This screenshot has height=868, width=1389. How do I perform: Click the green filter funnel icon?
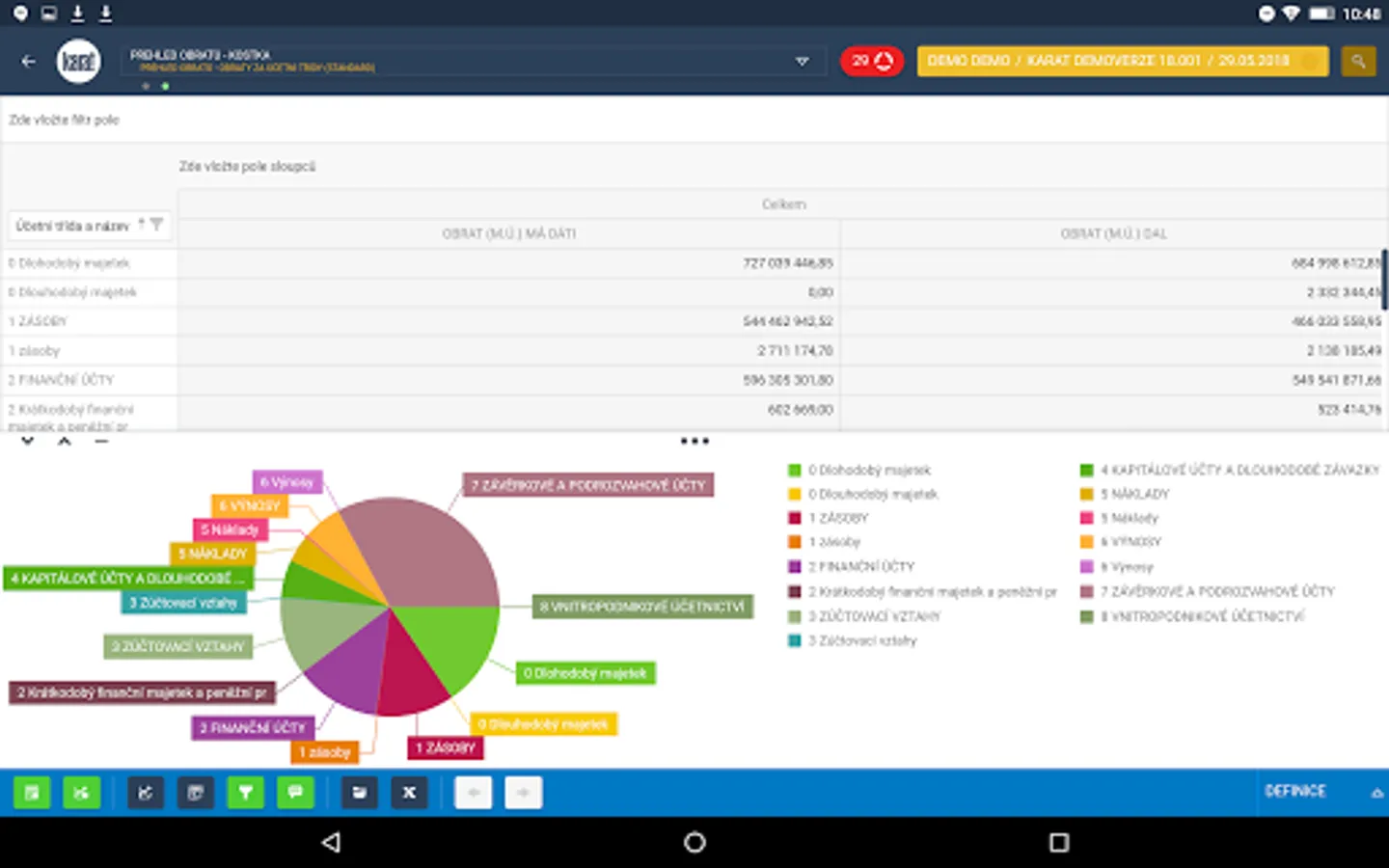coord(246,793)
